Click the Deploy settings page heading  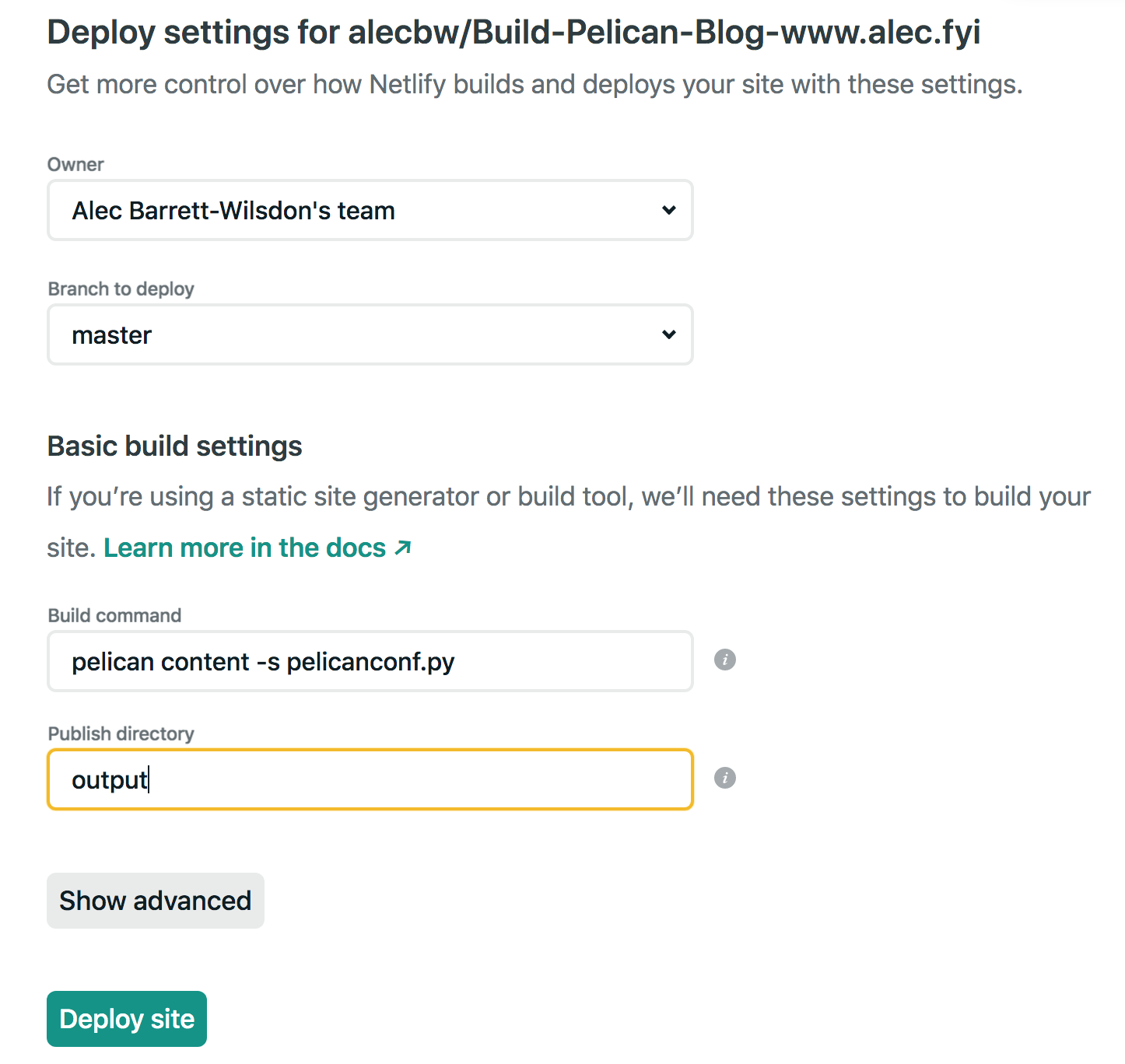coord(513,33)
